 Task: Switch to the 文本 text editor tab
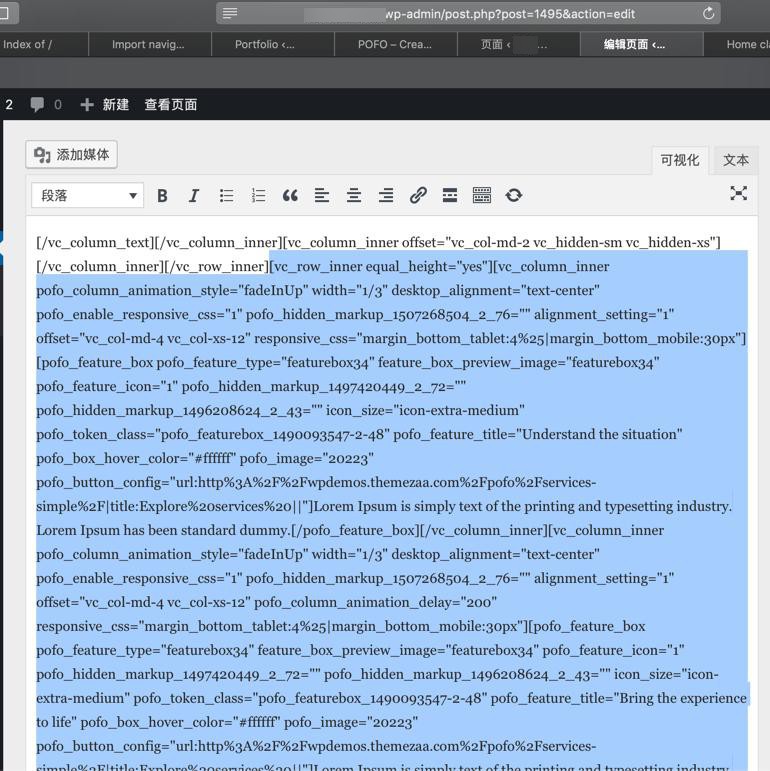click(736, 160)
